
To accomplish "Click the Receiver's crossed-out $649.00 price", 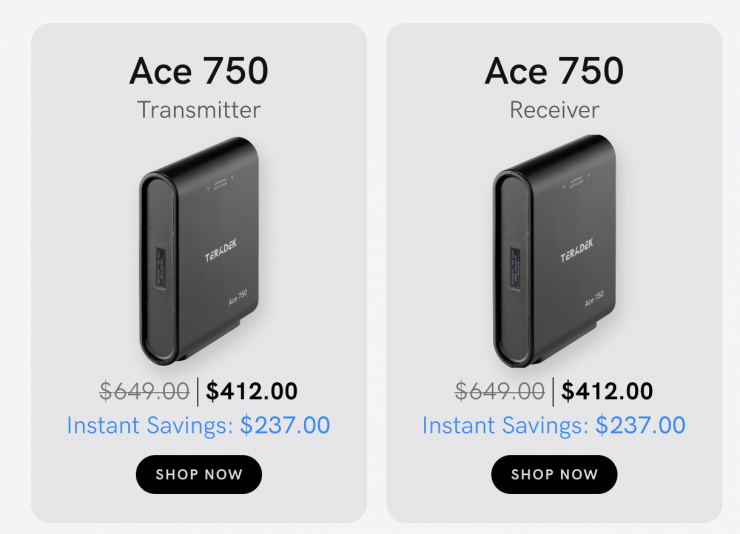I will coord(500,391).
